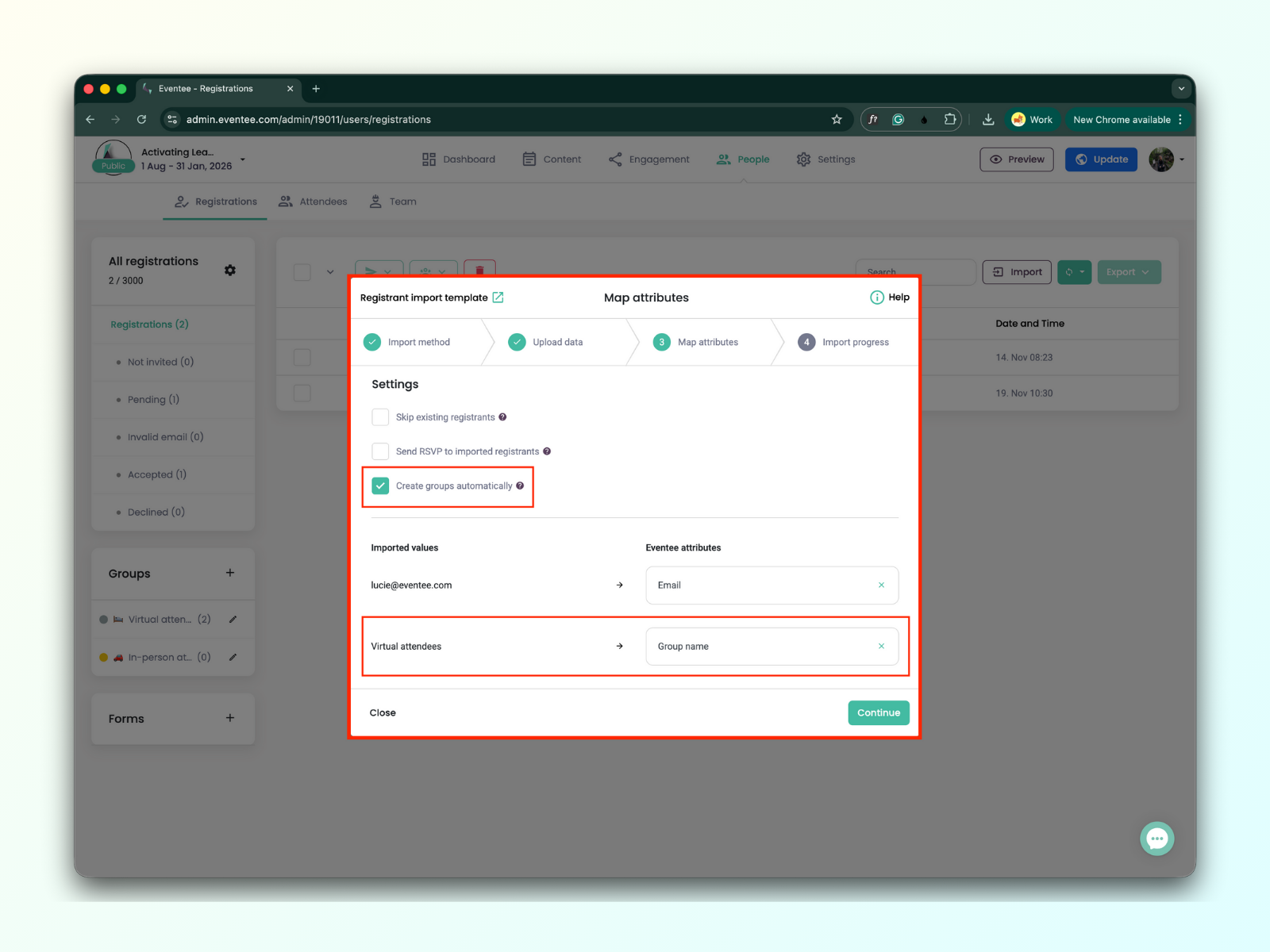Filter by Pending (1) registrations
1270x952 pixels.
click(153, 400)
